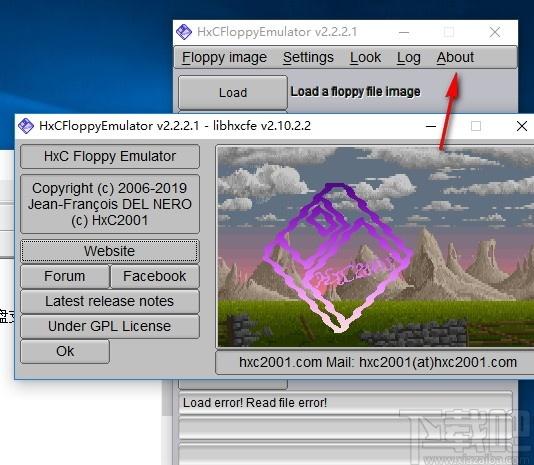The width and height of the screenshot is (534, 465).
Task: Open the Floppy image menu
Action: 224,58
